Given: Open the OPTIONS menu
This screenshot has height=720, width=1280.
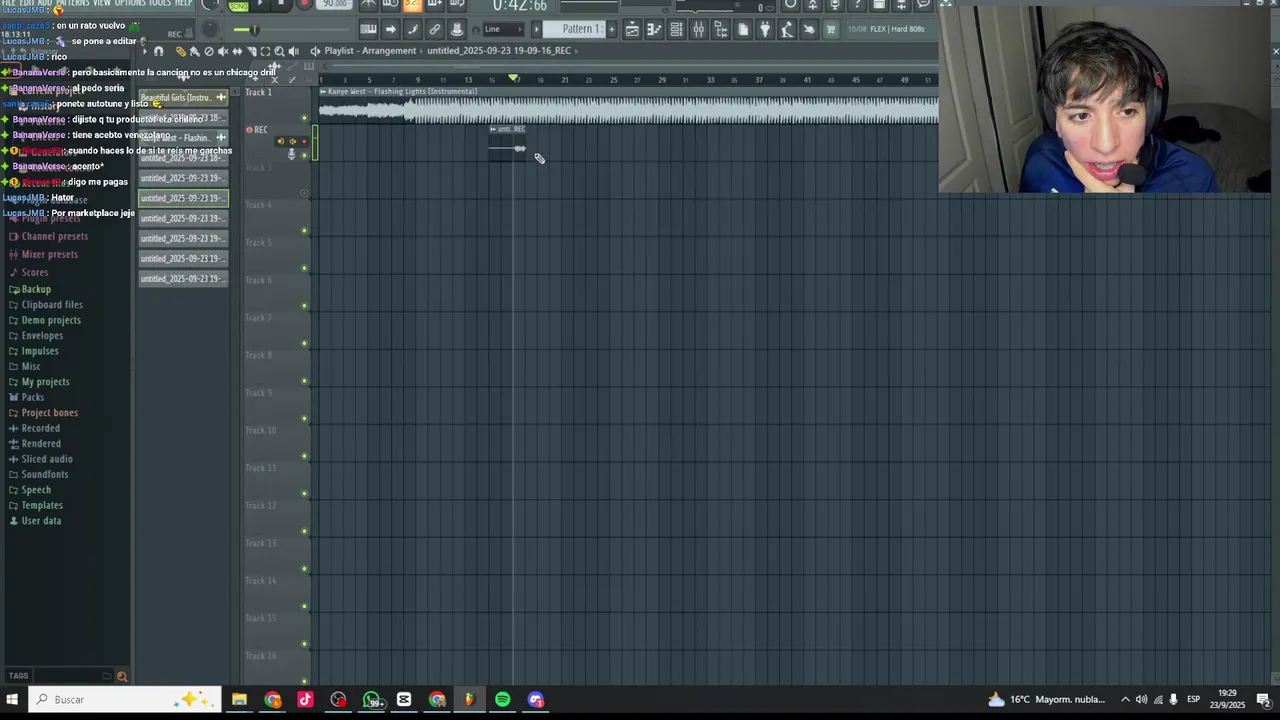Looking at the screenshot, I should (130, 4).
